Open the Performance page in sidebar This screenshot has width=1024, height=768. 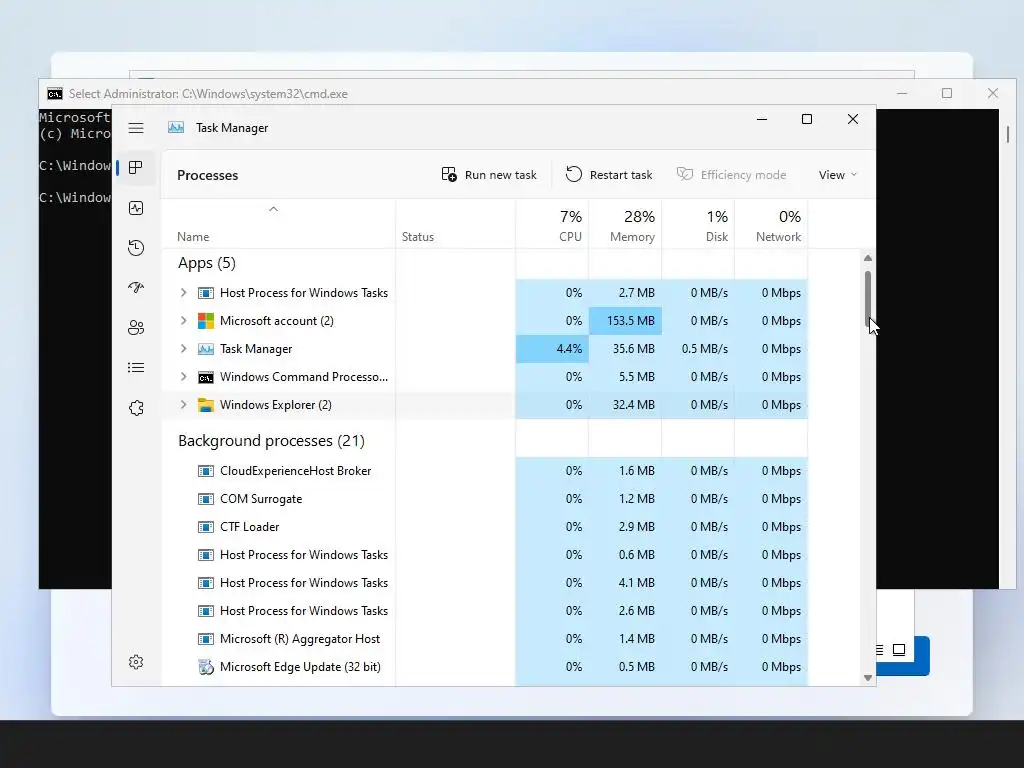136,208
